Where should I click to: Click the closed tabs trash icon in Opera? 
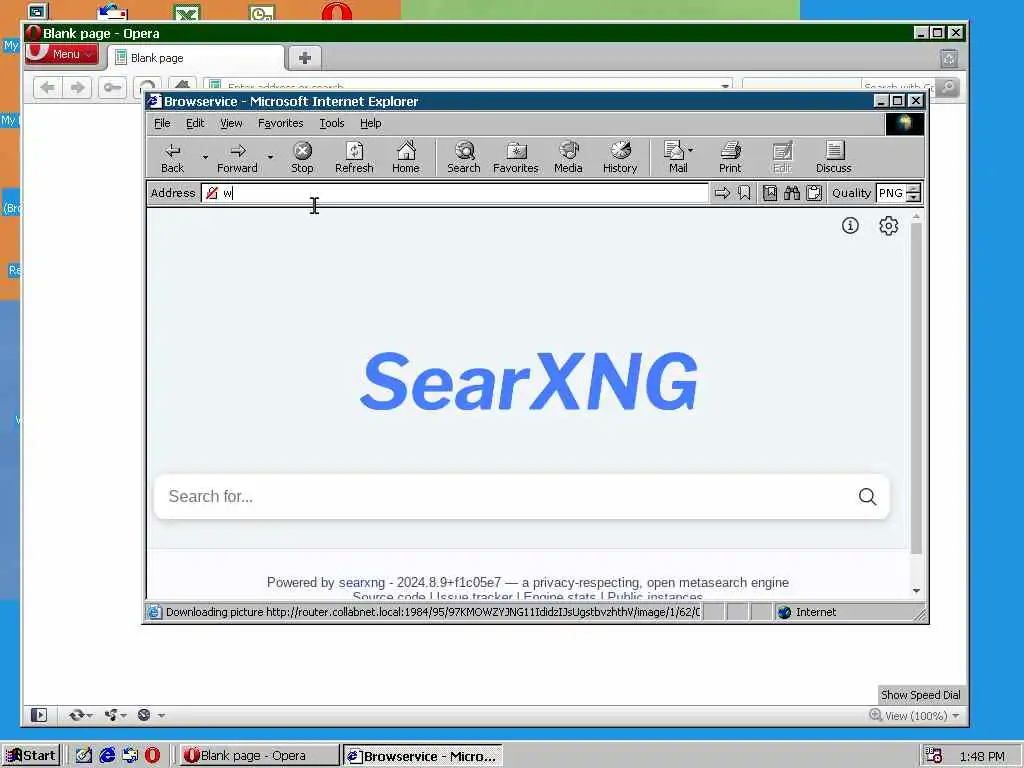coord(949,59)
